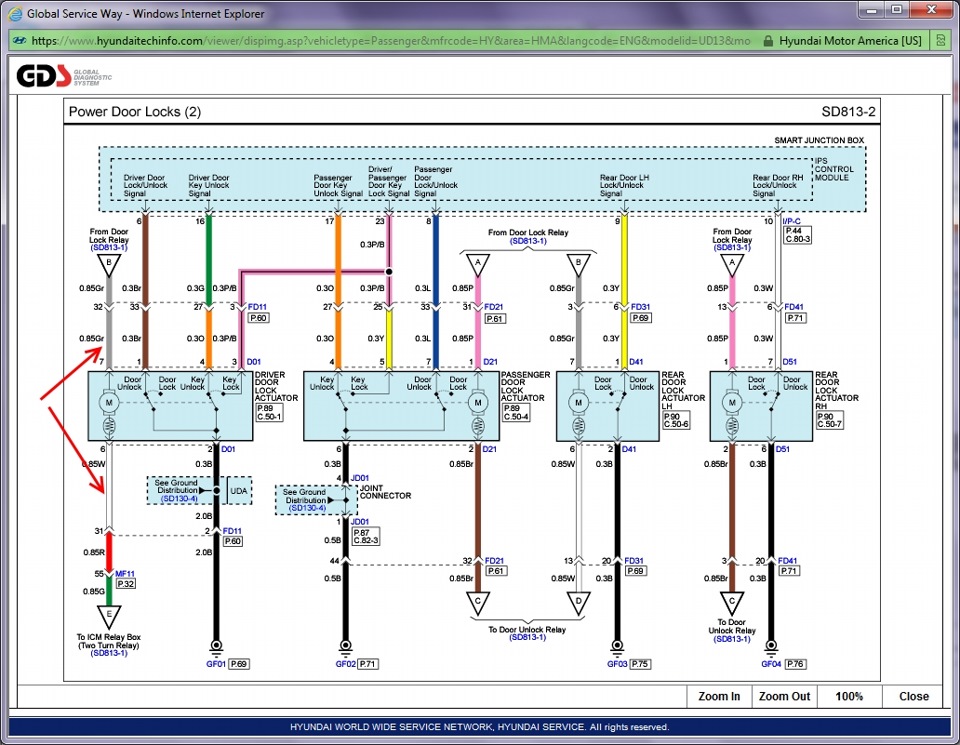
Task: Open SD813-1 link under To ICM Relay Box
Action: pos(109,653)
